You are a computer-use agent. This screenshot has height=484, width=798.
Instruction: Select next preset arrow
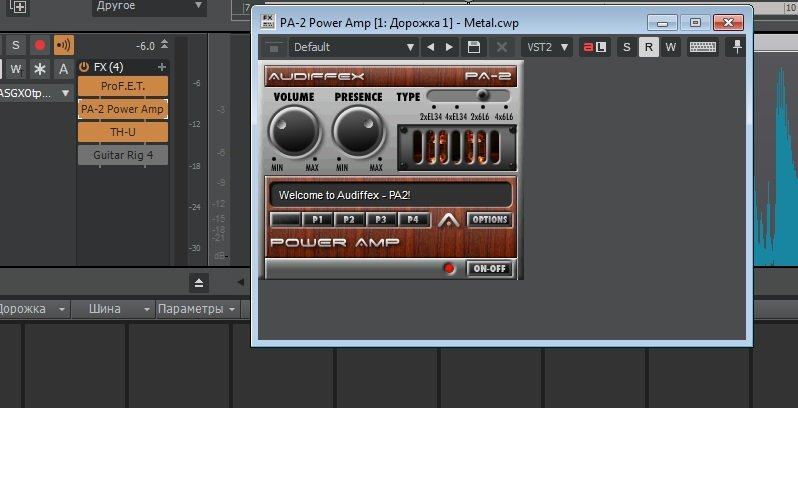tap(450, 47)
